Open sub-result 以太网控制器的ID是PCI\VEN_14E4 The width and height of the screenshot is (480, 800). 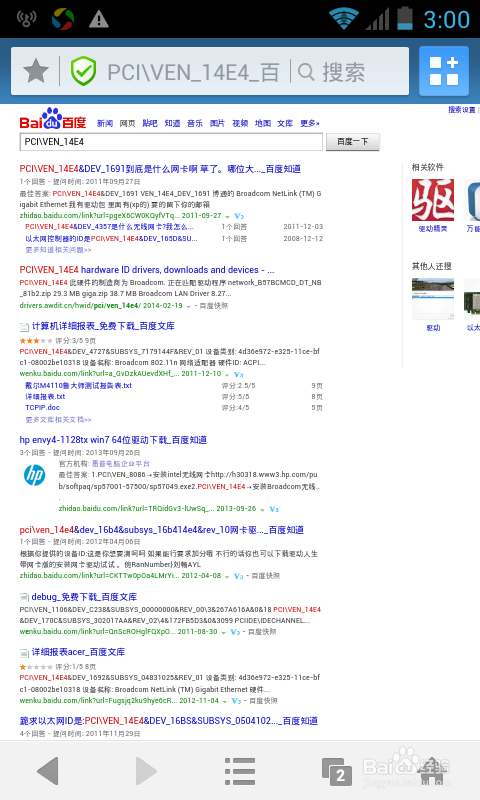(111, 238)
